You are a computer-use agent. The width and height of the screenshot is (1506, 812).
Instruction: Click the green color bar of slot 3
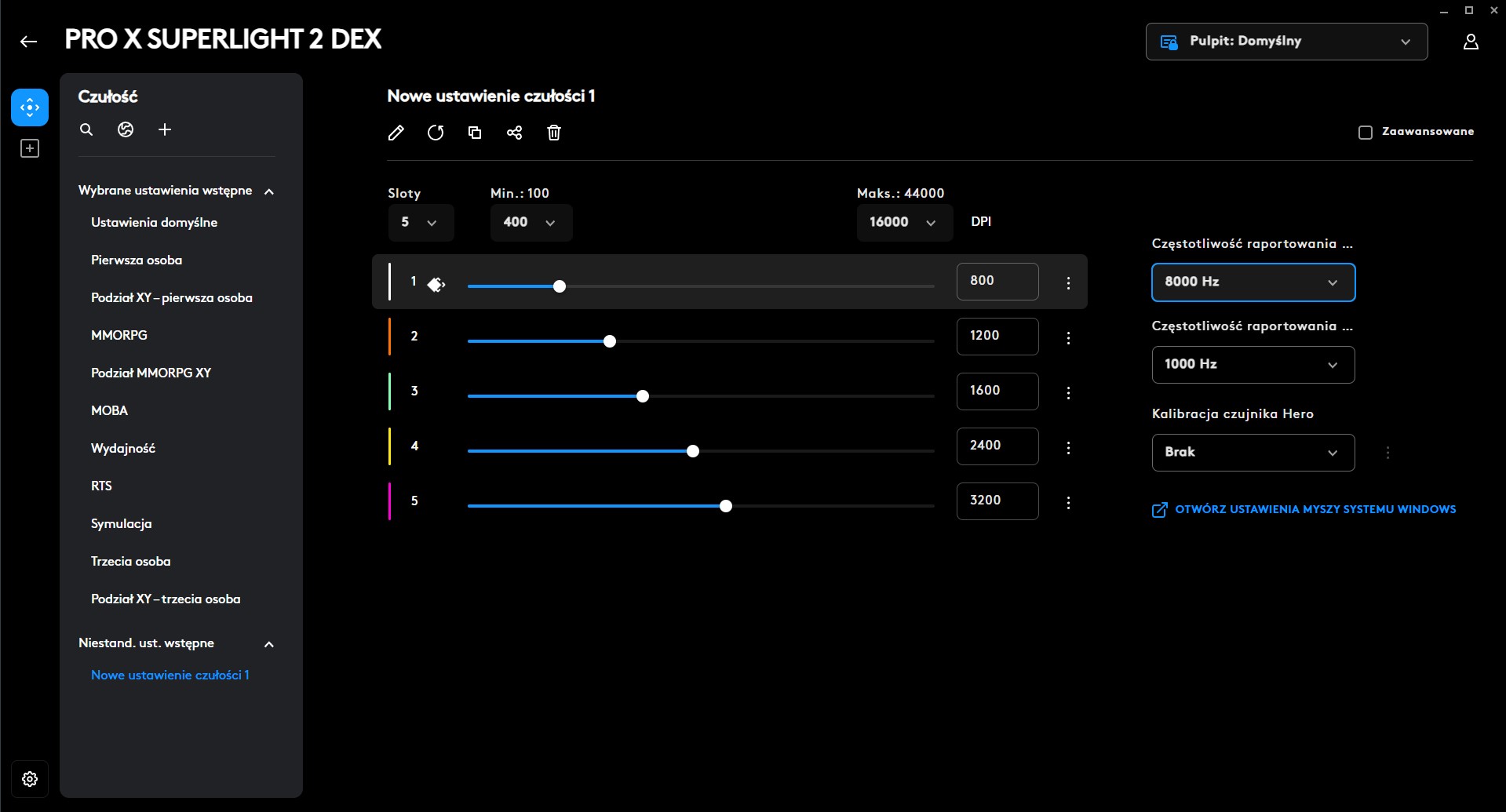coord(389,391)
